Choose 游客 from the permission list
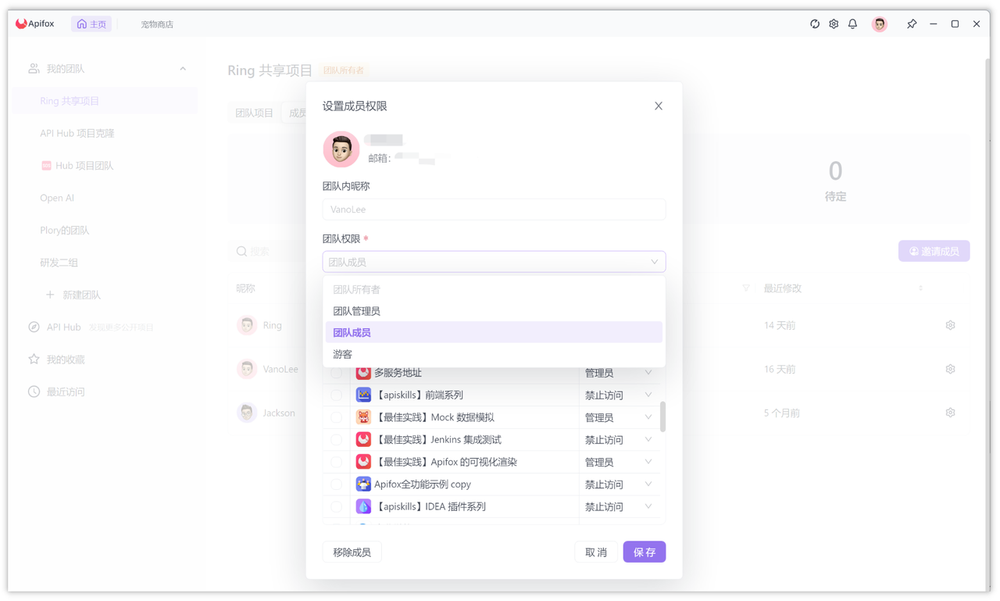Viewport: 1000px width, 601px height. (x=343, y=354)
